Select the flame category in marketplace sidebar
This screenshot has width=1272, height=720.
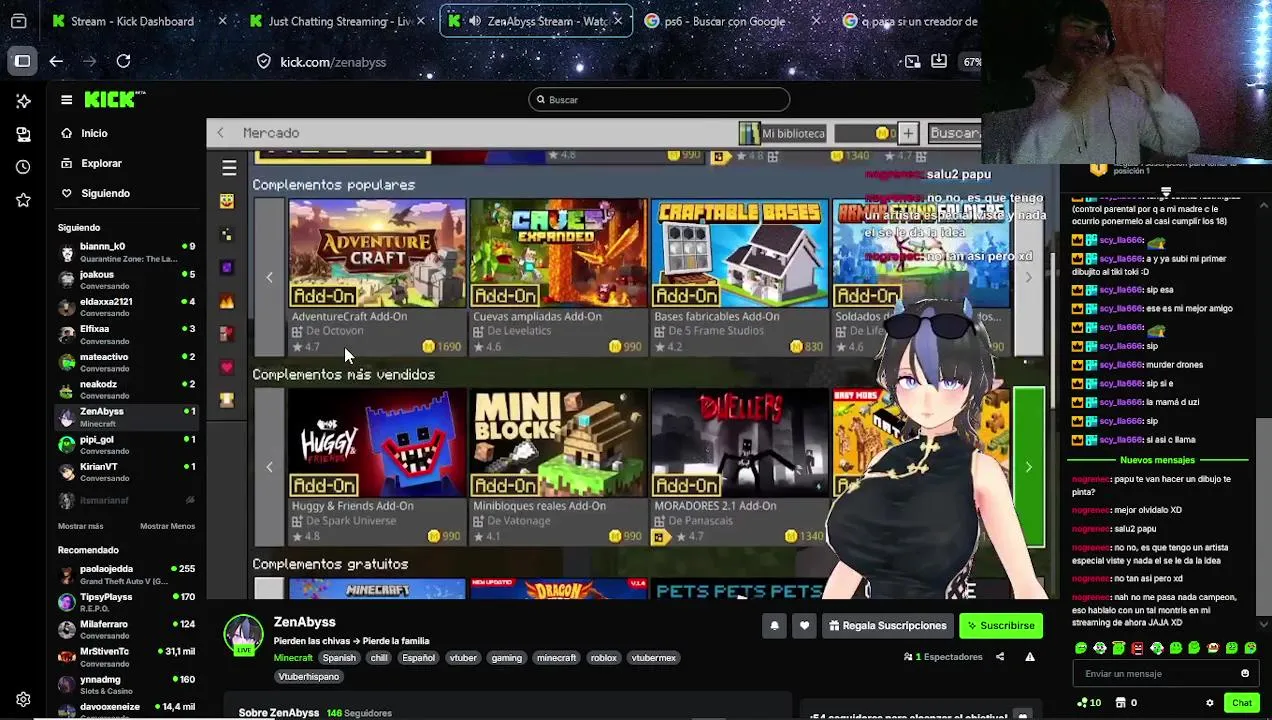[x=227, y=301]
